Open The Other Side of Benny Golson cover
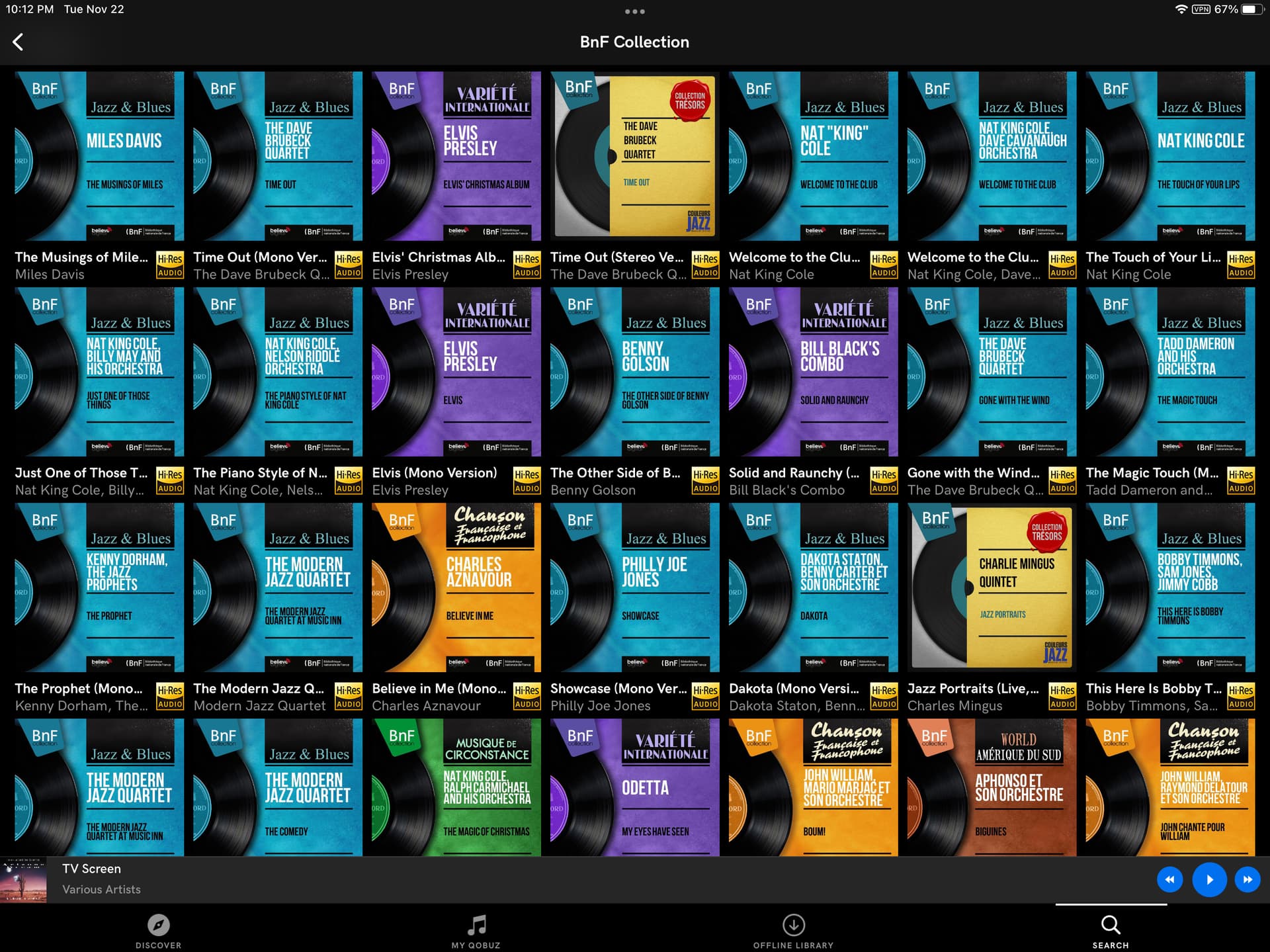This screenshot has width=1270, height=952. (635, 372)
